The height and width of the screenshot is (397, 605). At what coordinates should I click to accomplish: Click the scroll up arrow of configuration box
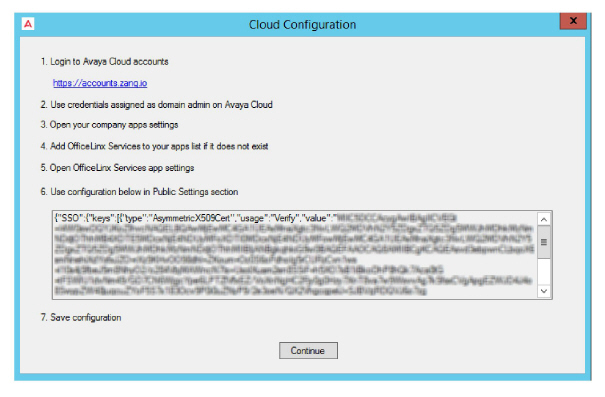(x=544, y=220)
